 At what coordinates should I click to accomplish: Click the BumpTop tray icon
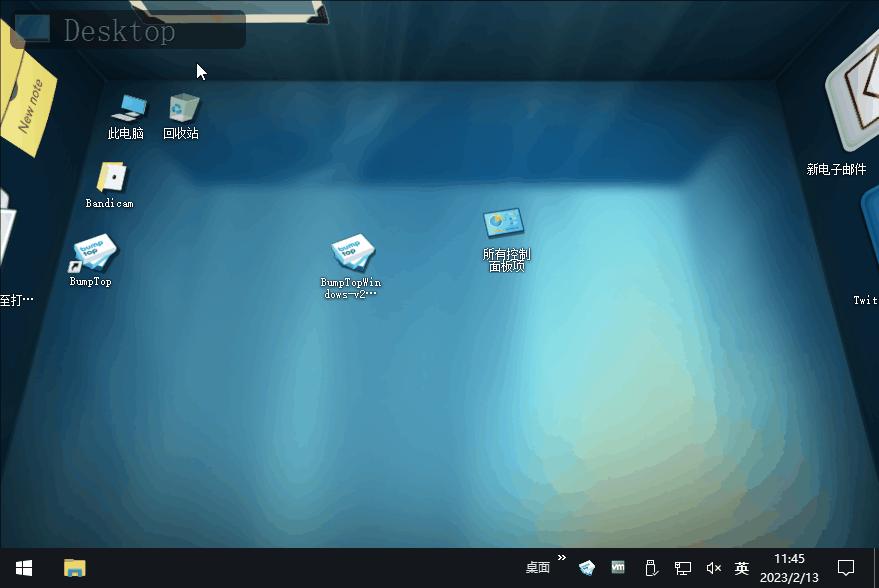click(586, 568)
